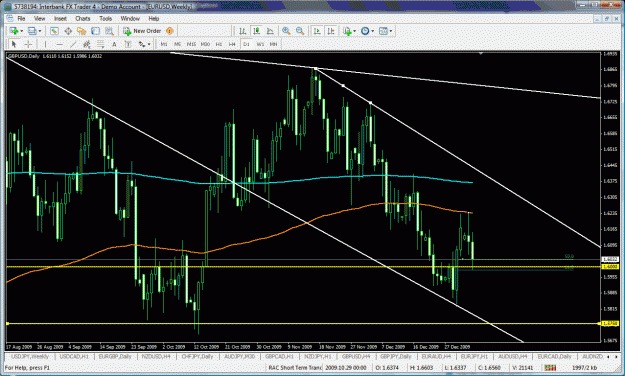Select the cursor arrow tool

click(14, 44)
